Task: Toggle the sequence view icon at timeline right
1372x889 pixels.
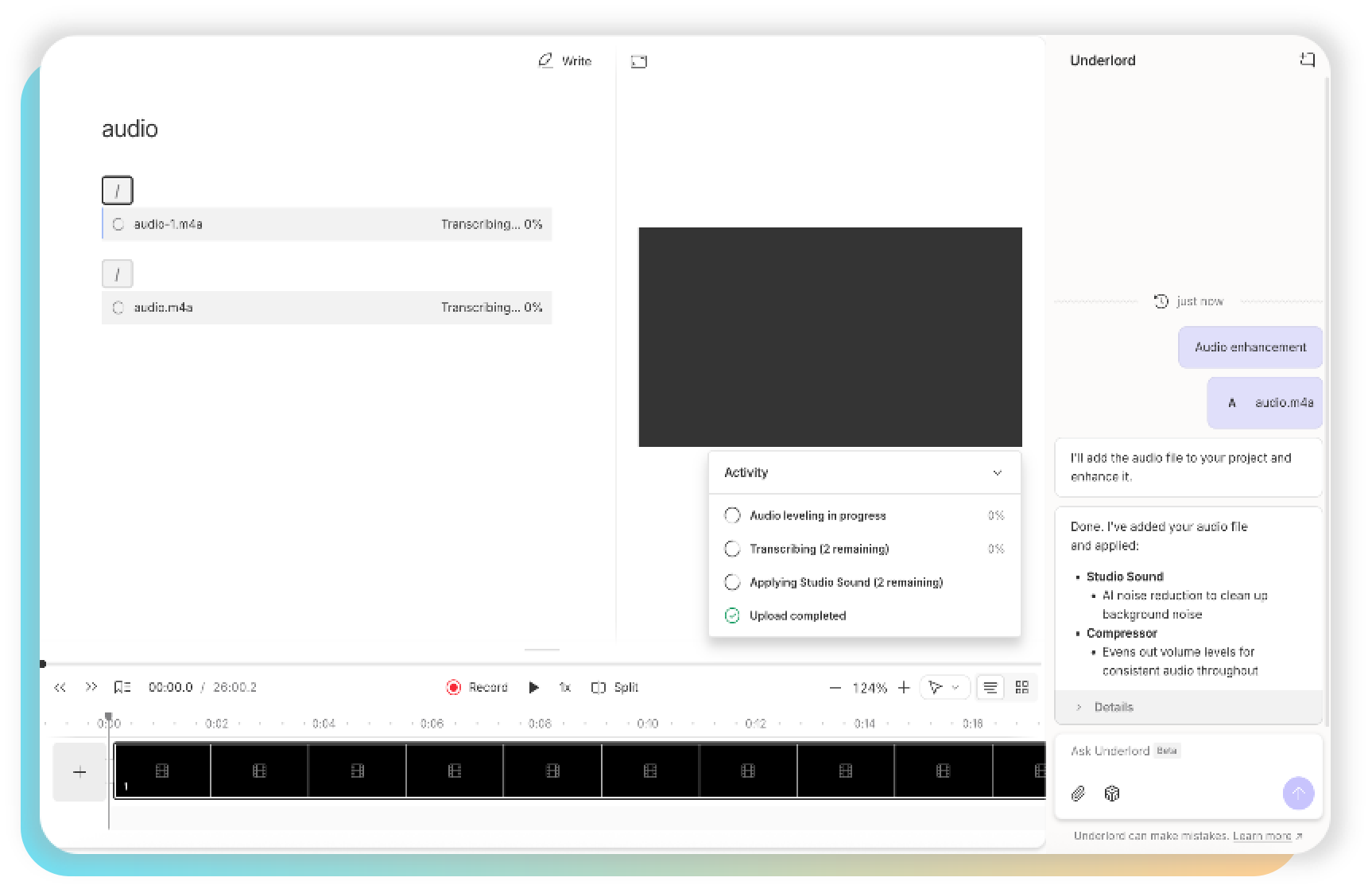Action: point(990,687)
